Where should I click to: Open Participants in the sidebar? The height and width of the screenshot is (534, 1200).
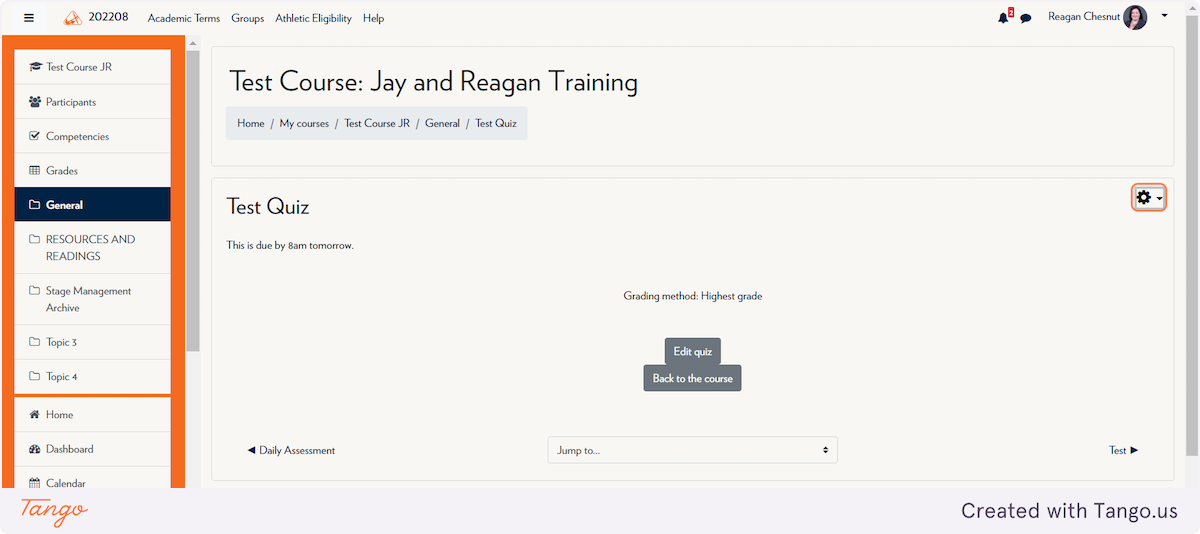coord(93,102)
